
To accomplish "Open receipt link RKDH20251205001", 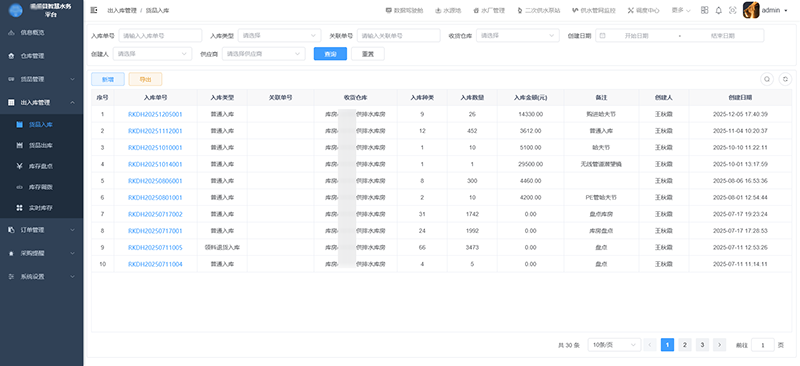I will click(155, 114).
